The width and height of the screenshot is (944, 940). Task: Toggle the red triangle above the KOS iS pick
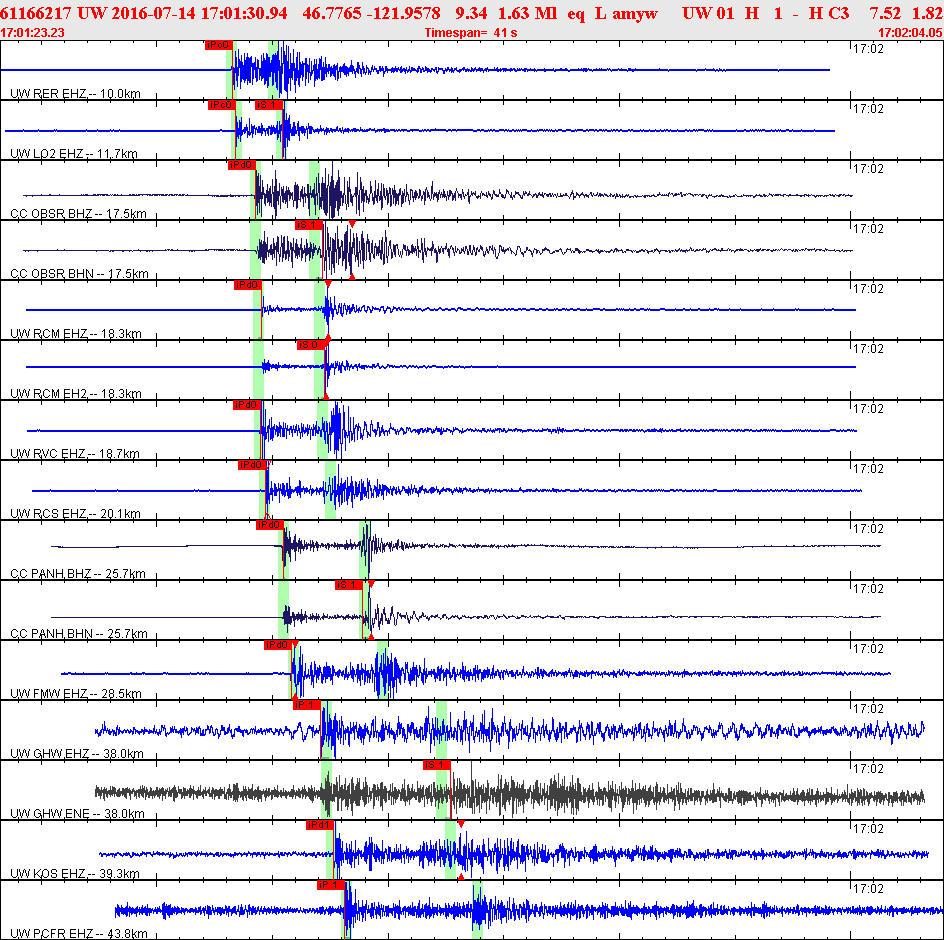click(459, 824)
